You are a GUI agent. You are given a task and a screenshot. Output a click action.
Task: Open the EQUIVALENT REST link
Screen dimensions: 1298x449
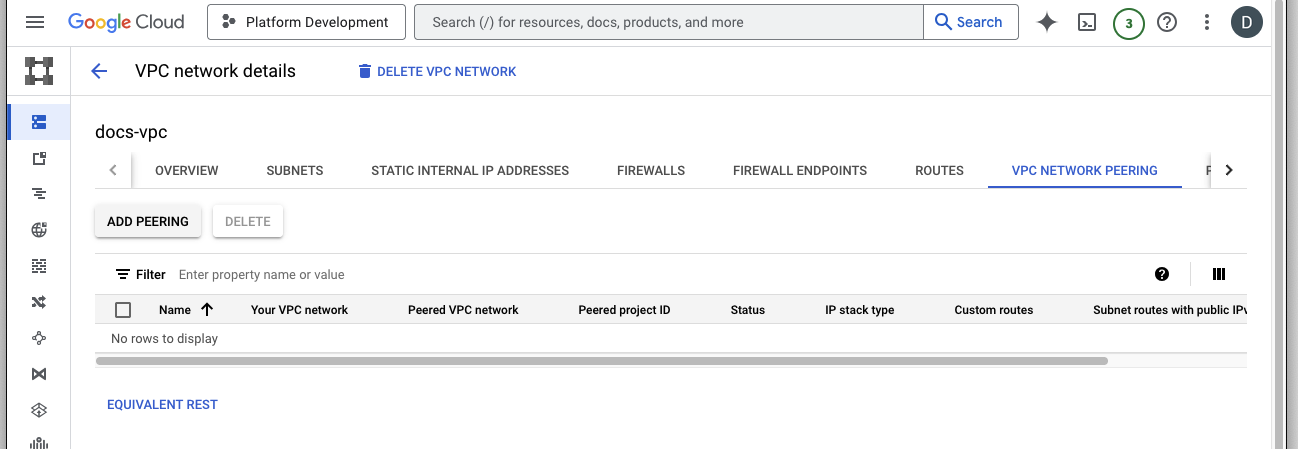pyautogui.click(x=162, y=405)
